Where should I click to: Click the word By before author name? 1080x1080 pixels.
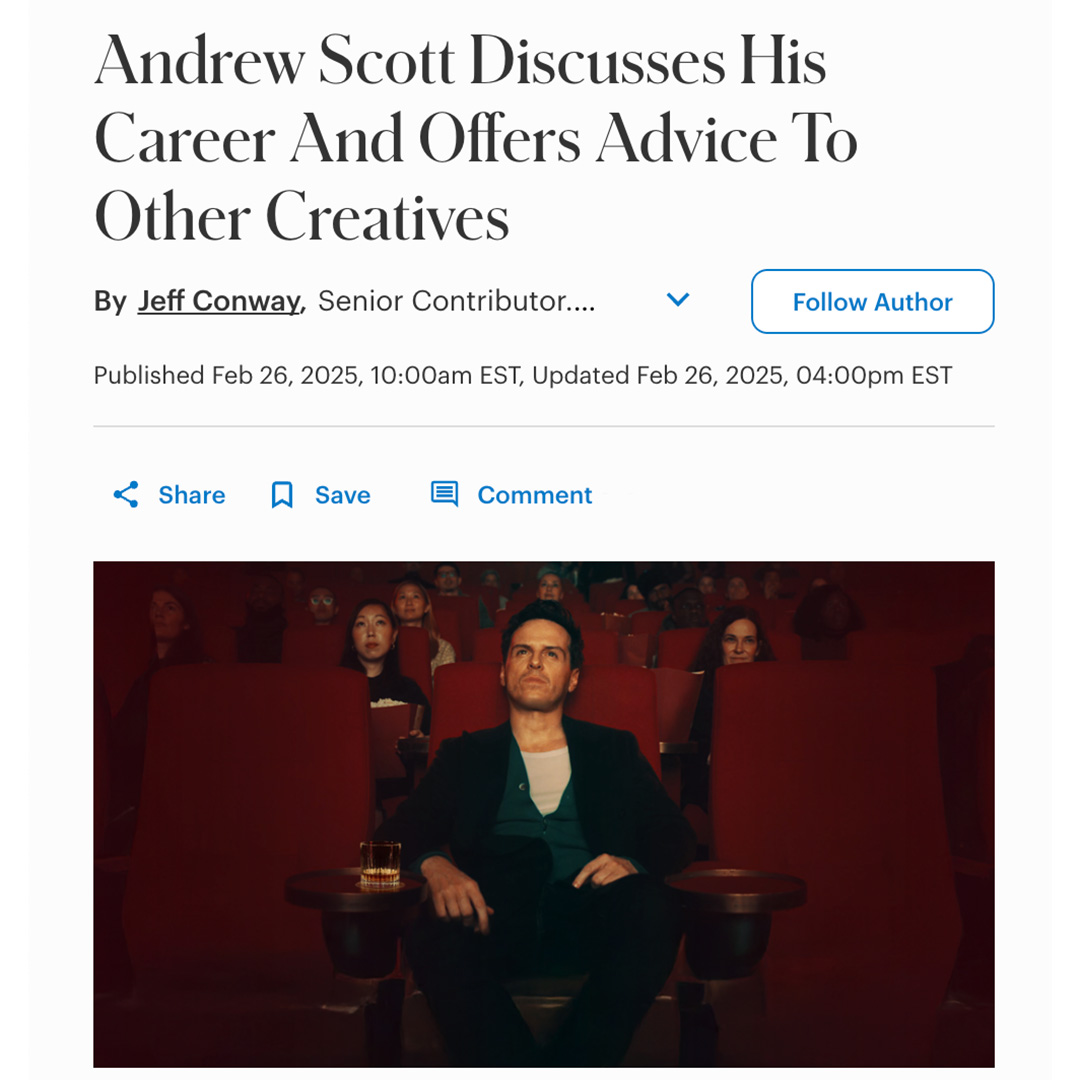click(x=110, y=301)
